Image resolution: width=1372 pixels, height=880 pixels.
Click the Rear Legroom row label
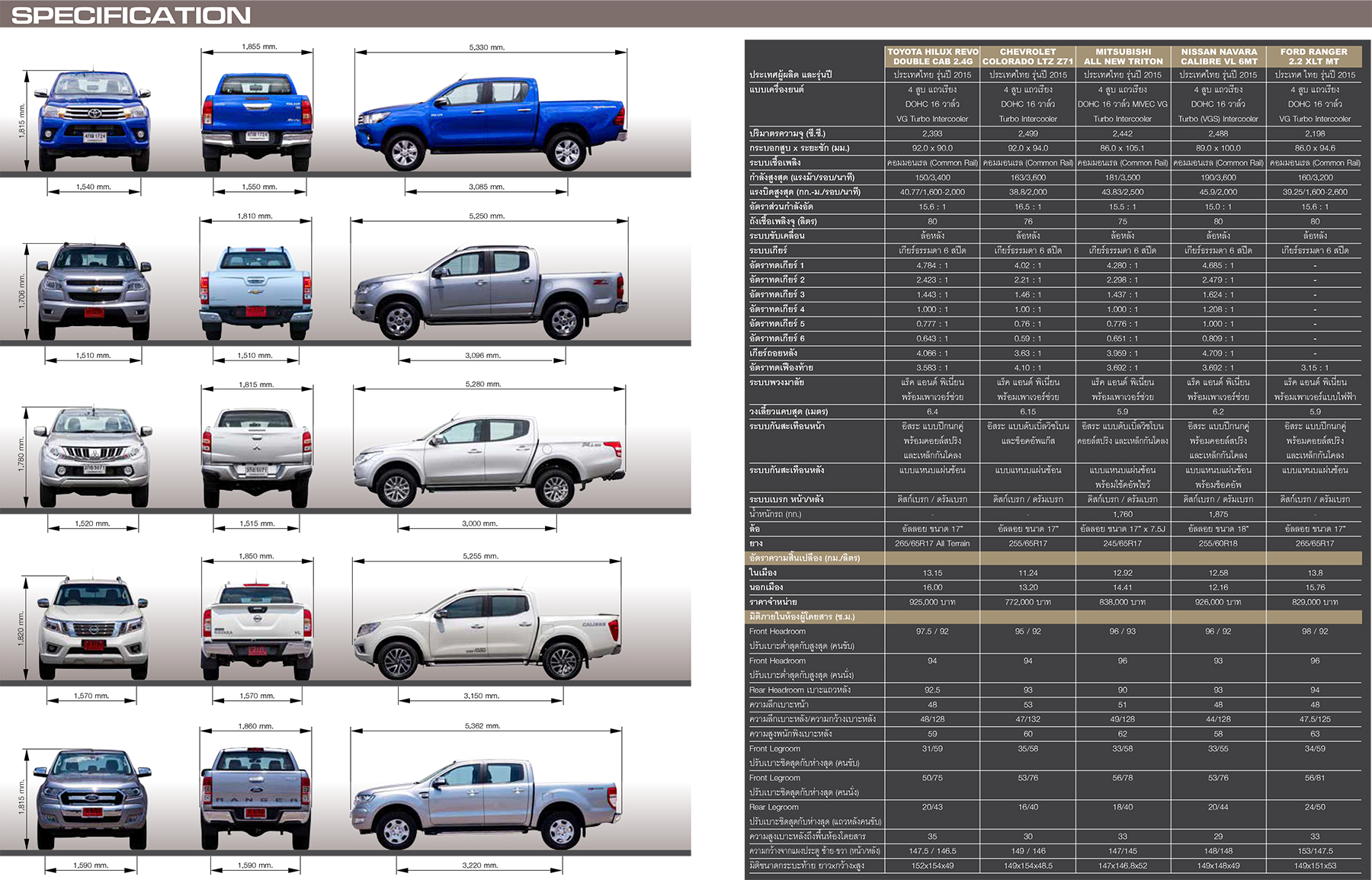(774, 807)
